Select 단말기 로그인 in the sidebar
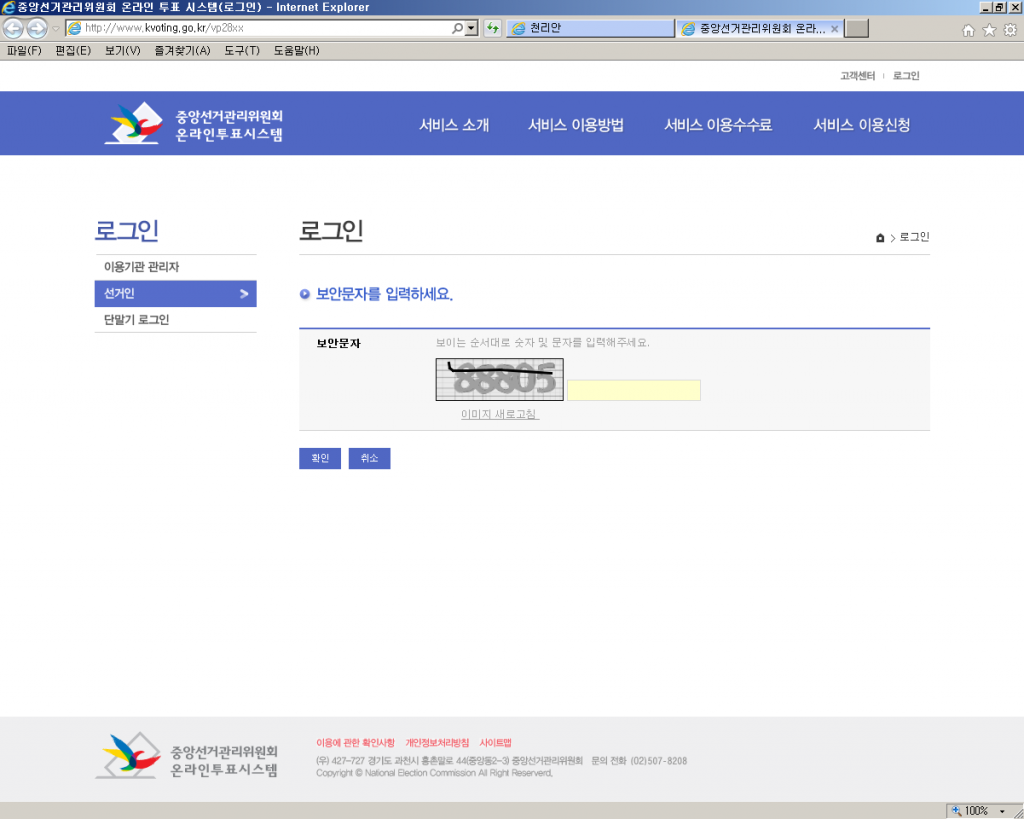This screenshot has width=1024, height=819. (137, 320)
